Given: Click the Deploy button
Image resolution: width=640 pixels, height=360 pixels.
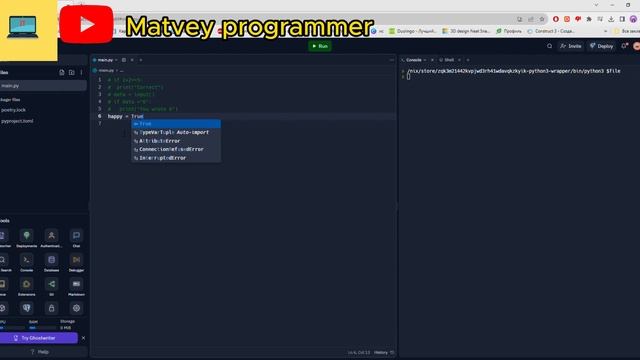Looking at the screenshot, I should coord(602,46).
